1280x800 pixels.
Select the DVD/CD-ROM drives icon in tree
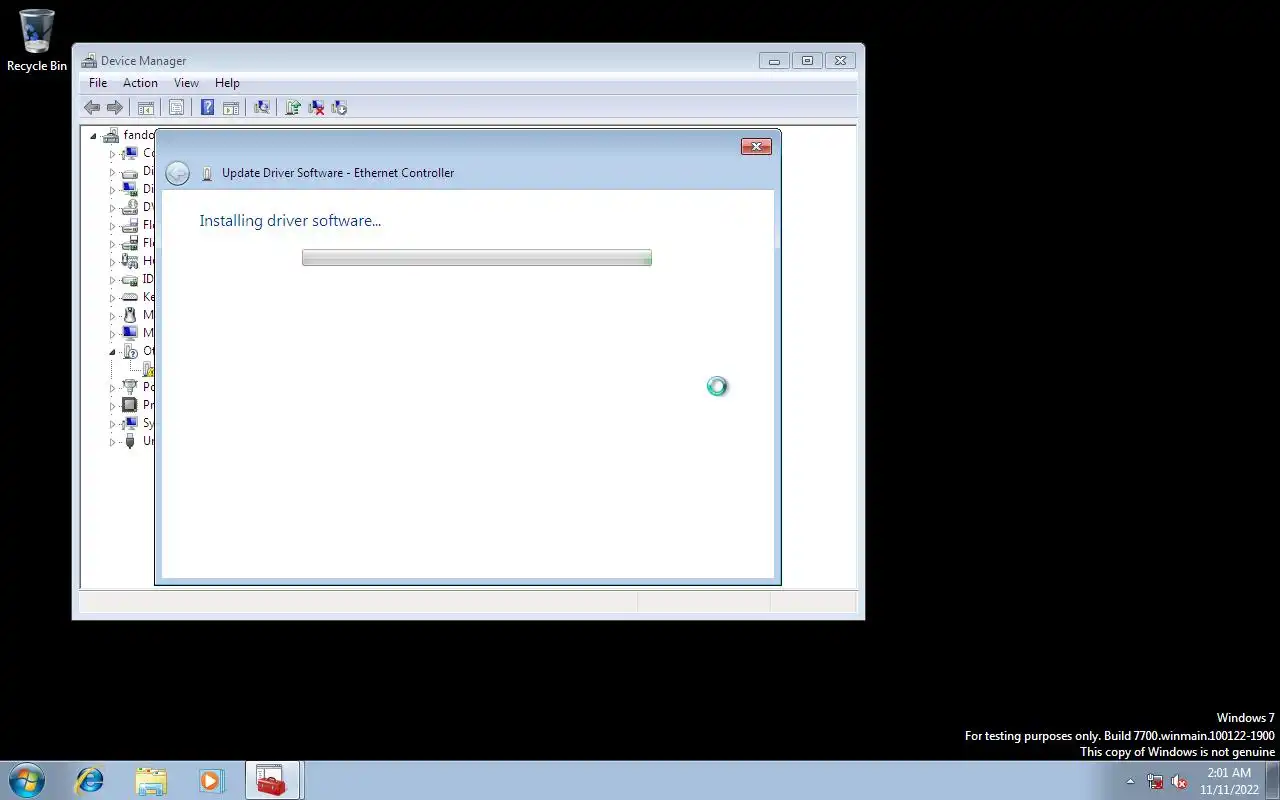click(x=129, y=207)
